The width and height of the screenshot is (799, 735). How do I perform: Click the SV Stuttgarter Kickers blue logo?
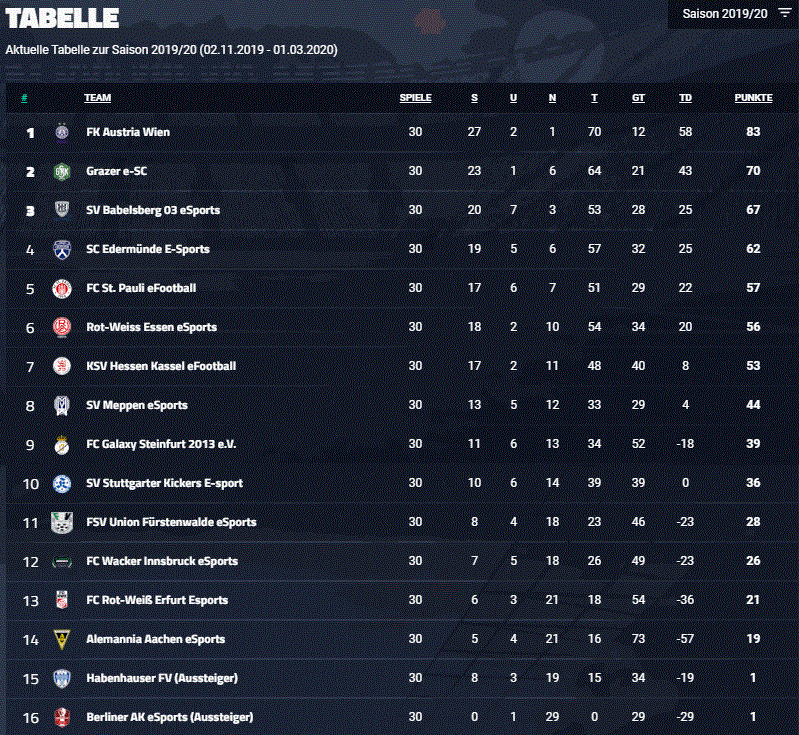pos(62,483)
